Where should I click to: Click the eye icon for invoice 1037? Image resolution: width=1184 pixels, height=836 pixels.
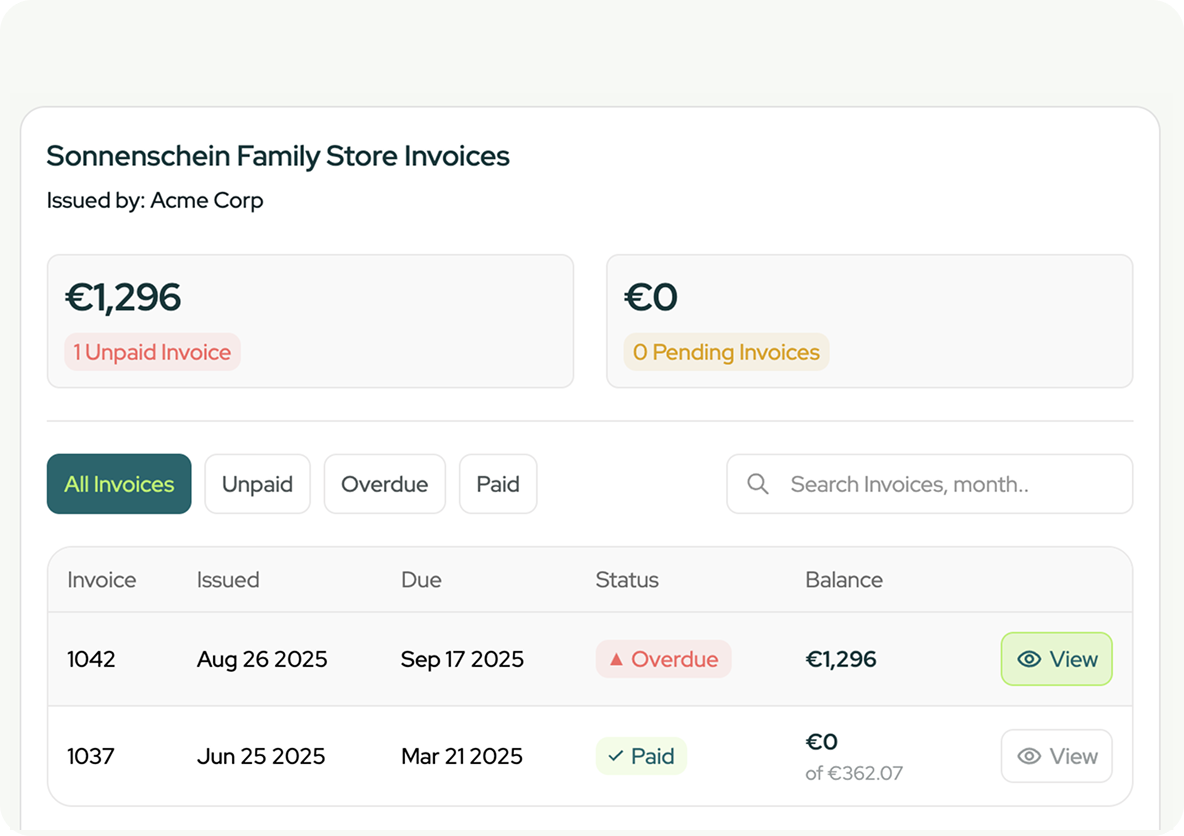[x=1029, y=756]
